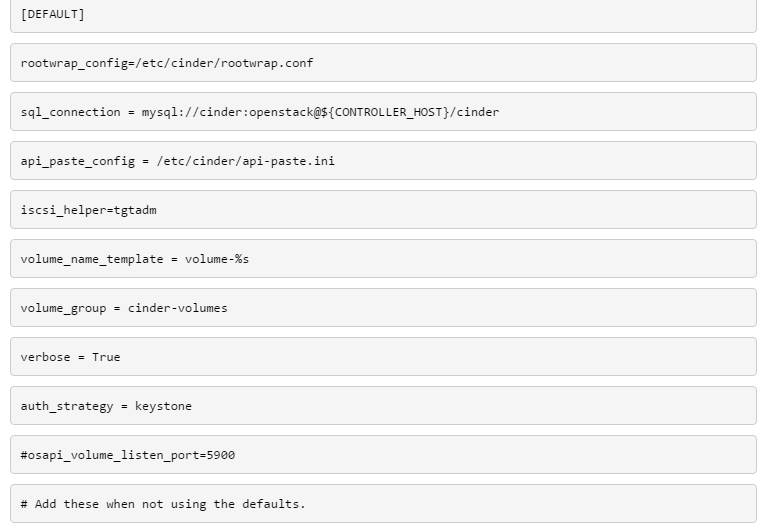Viewport: 761px width, 528px height.
Task: Click volume_group = cinder-volumes block
Action: [383, 308]
